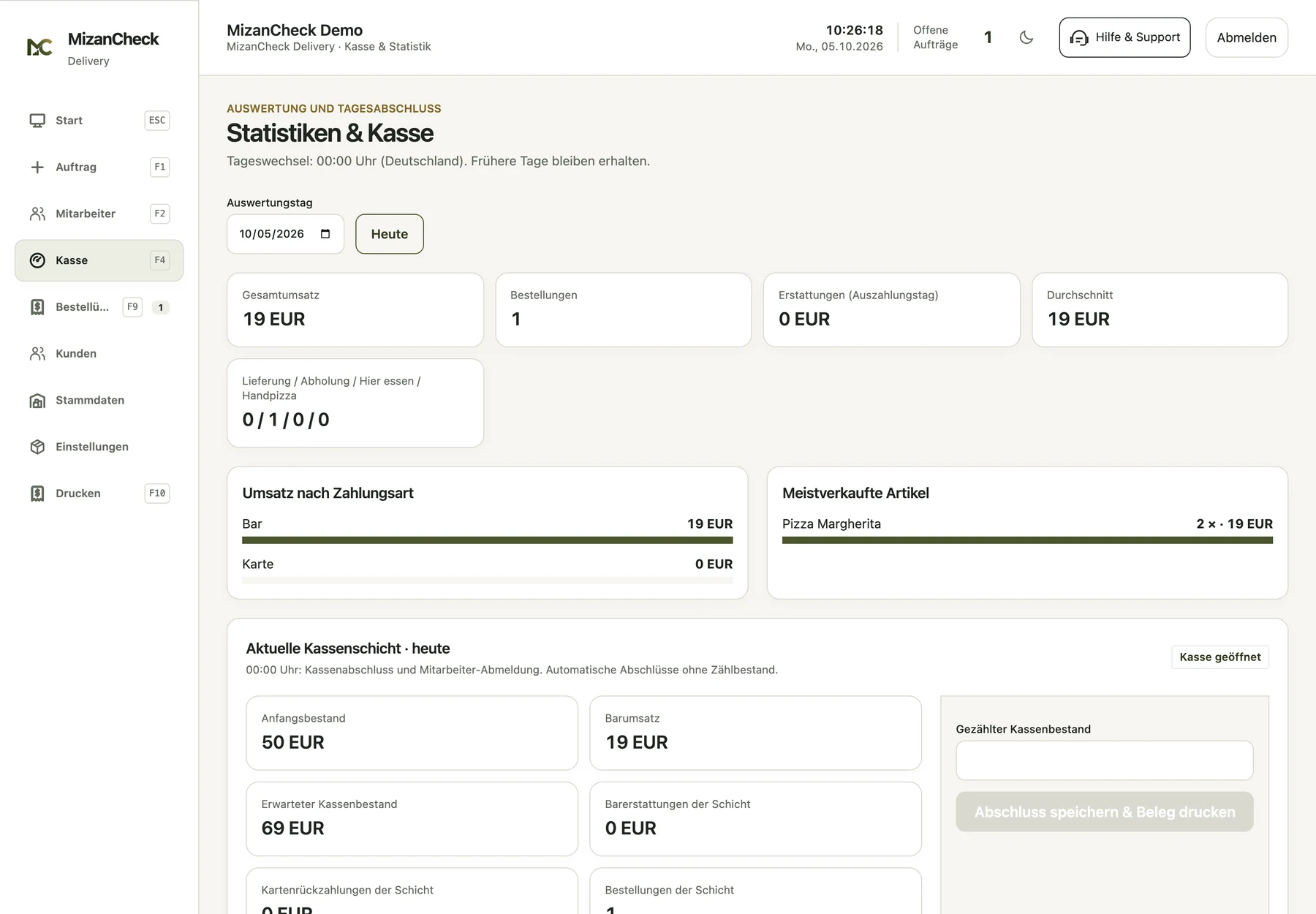Click the Anfangsbestand 50 EUR card
Screen dimensions: 1316x914
(x=412, y=733)
